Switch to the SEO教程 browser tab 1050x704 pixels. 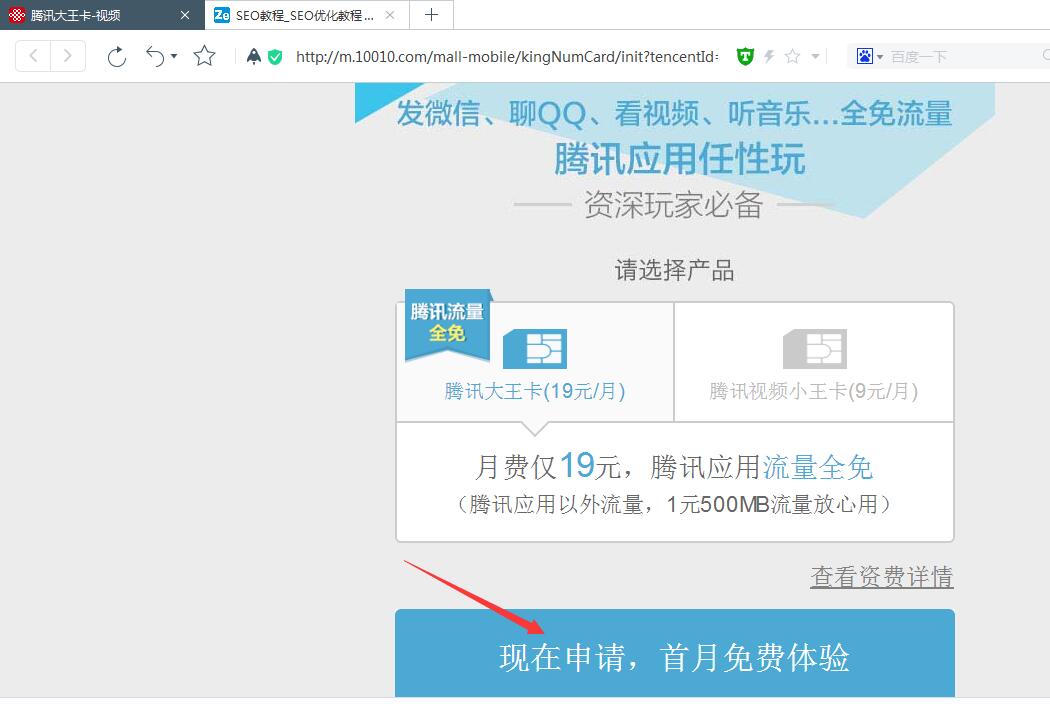pos(300,15)
